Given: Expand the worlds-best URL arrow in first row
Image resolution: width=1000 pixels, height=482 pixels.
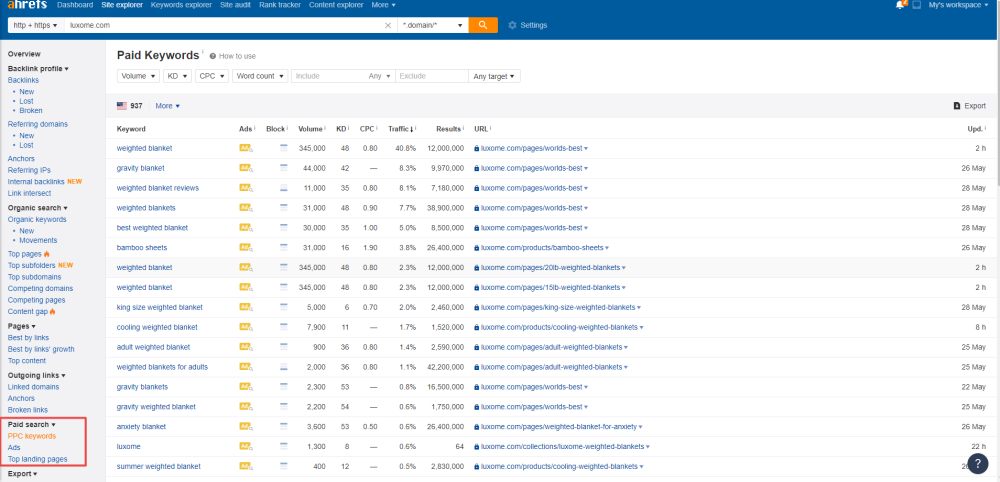Looking at the screenshot, I should point(586,148).
